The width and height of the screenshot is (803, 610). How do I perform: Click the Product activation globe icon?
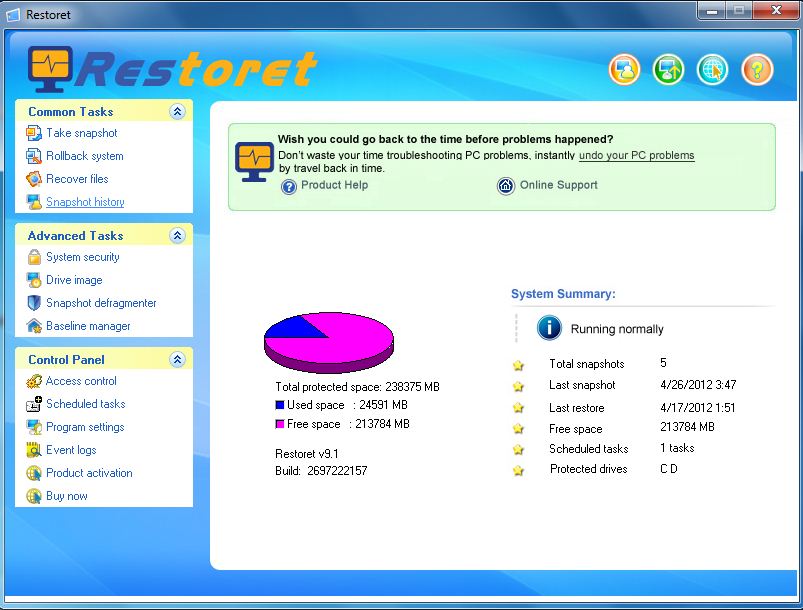(x=34, y=473)
